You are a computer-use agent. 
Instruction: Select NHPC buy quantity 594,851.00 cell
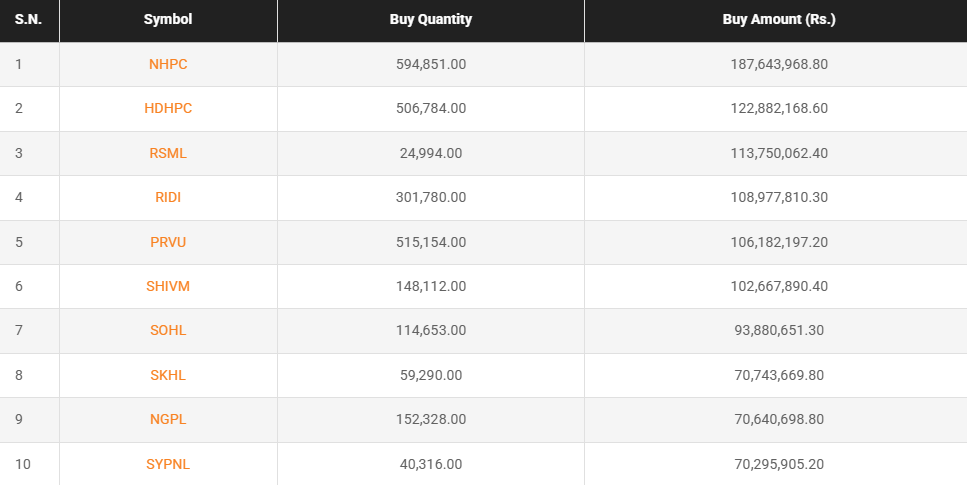tap(431, 64)
